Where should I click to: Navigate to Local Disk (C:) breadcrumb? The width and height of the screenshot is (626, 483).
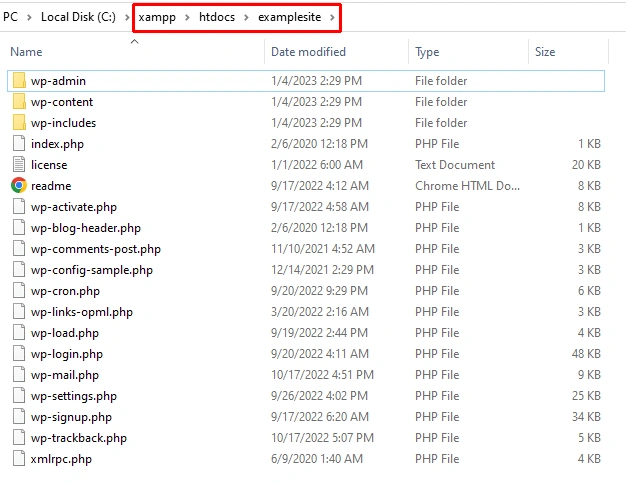point(78,17)
